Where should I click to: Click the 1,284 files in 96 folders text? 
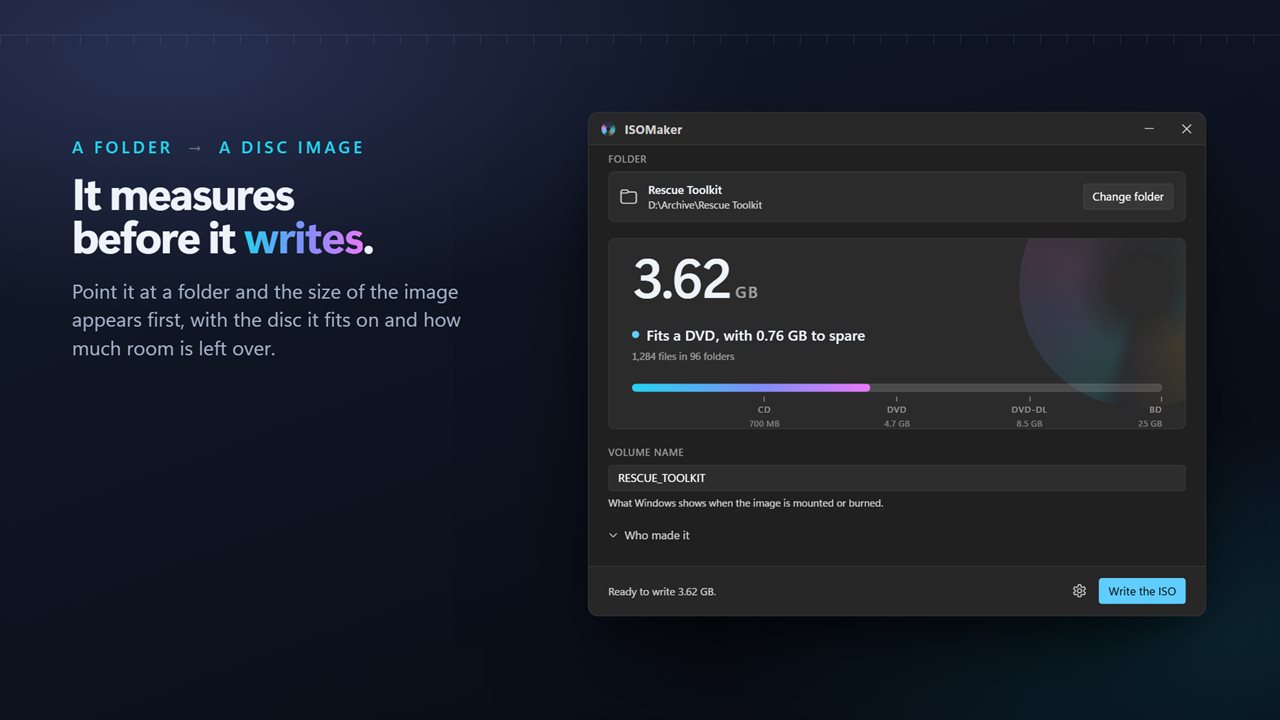point(683,356)
